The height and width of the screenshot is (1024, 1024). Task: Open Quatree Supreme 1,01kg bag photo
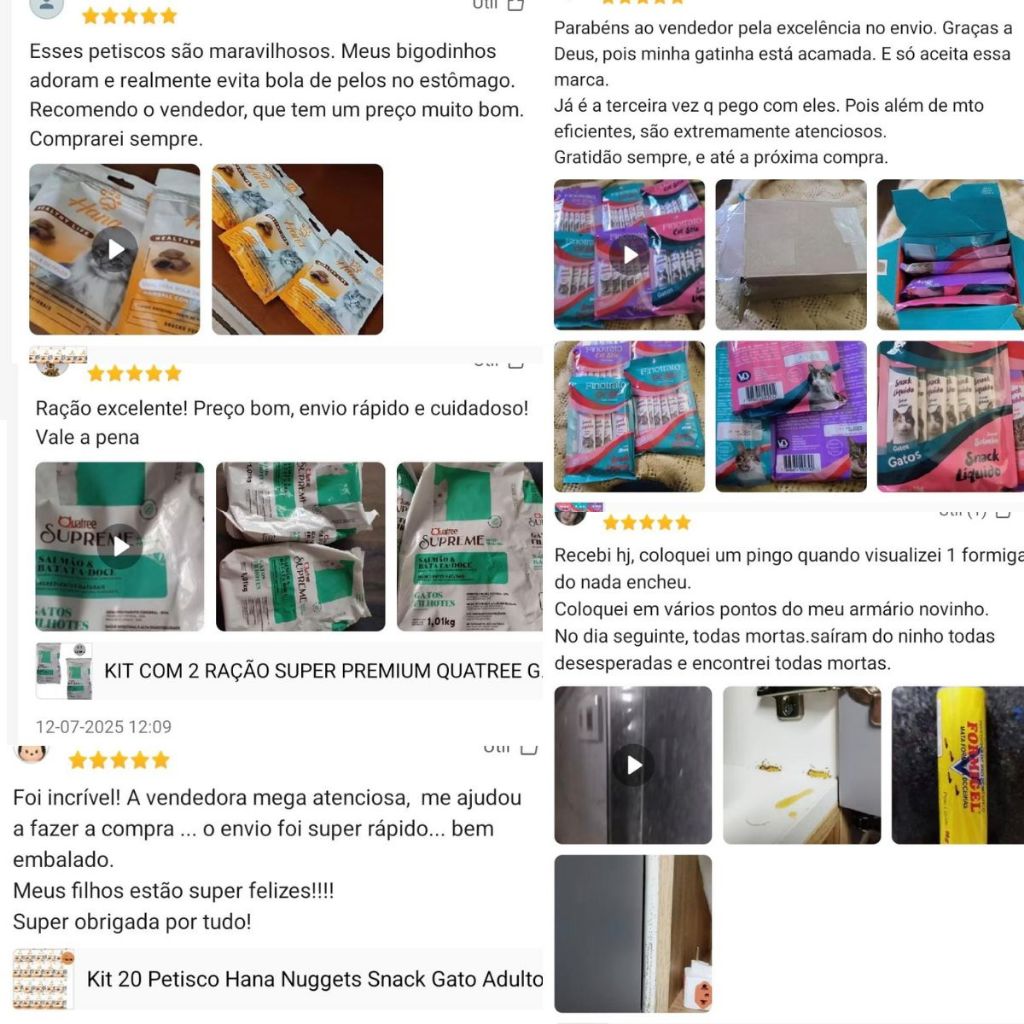tap(470, 547)
